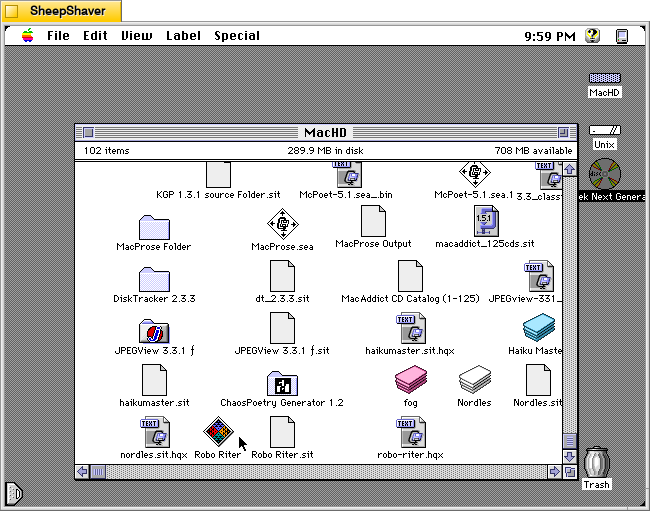Viewport: 650px width, 511px height.
Task: Open the Apple menu
Action: click(x=28, y=36)
